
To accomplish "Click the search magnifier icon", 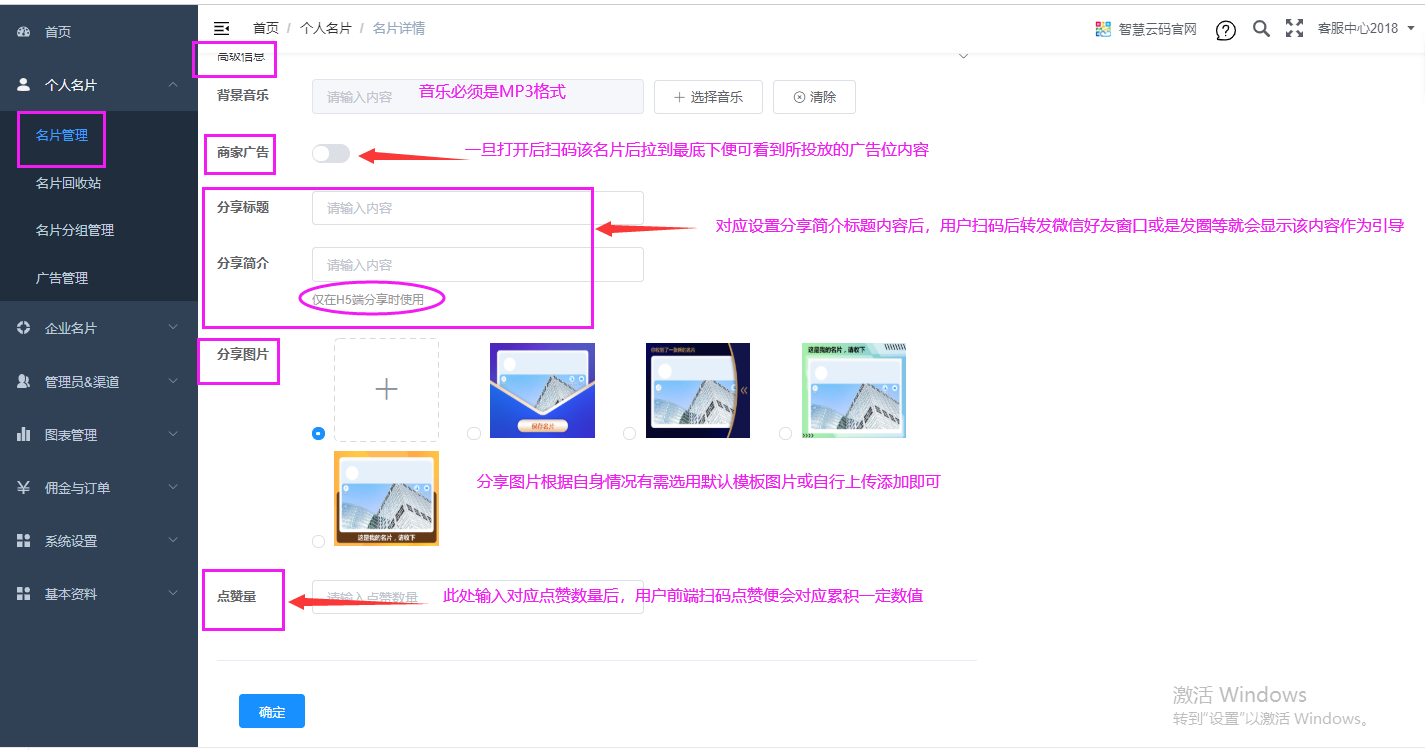I will [1261, 29].
